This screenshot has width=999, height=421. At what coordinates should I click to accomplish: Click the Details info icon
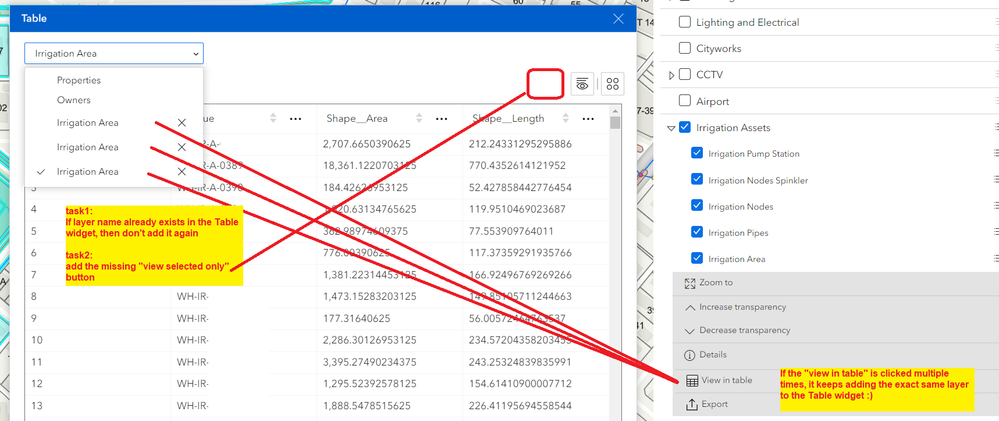[689, 355]
